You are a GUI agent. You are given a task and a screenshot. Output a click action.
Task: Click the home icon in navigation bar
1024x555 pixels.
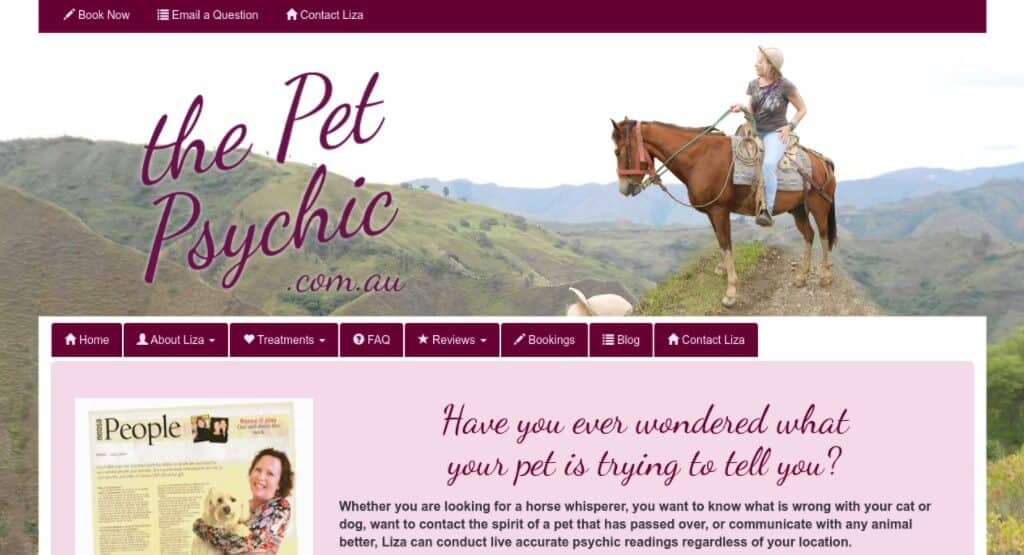click(71, 340)
